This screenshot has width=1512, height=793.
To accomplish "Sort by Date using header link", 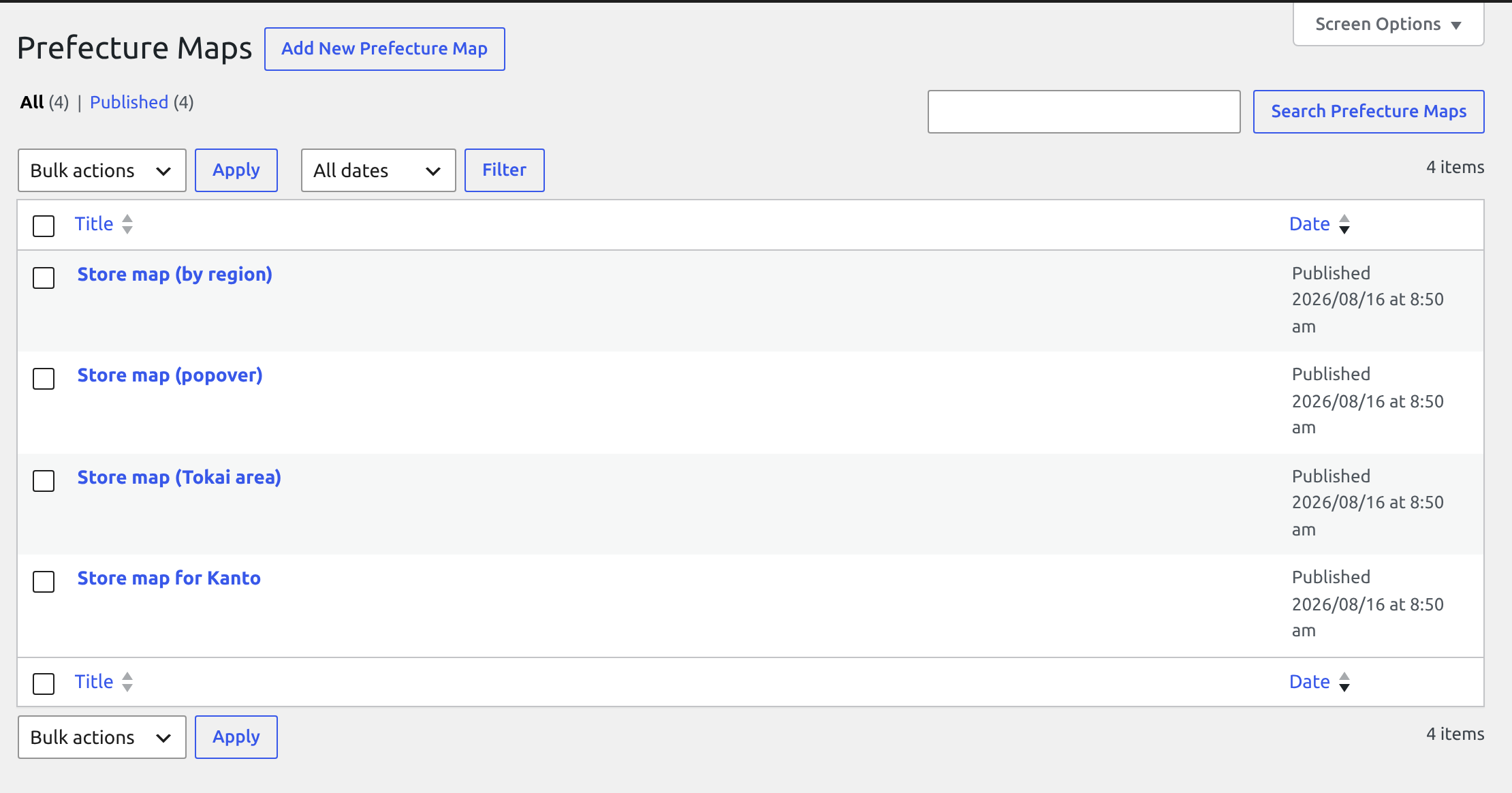I will tap(1310, 224).
